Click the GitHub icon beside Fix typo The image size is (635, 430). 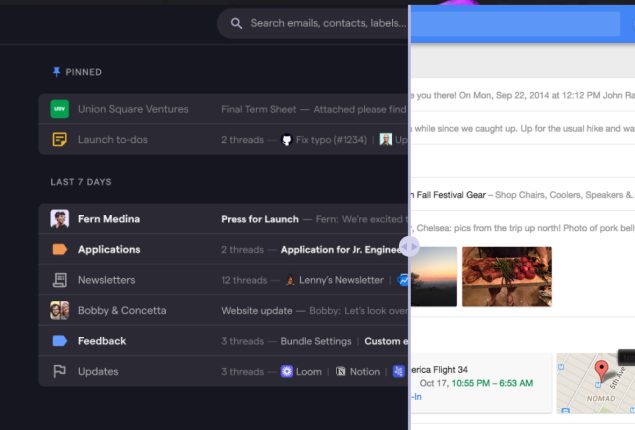pos(287,140)
